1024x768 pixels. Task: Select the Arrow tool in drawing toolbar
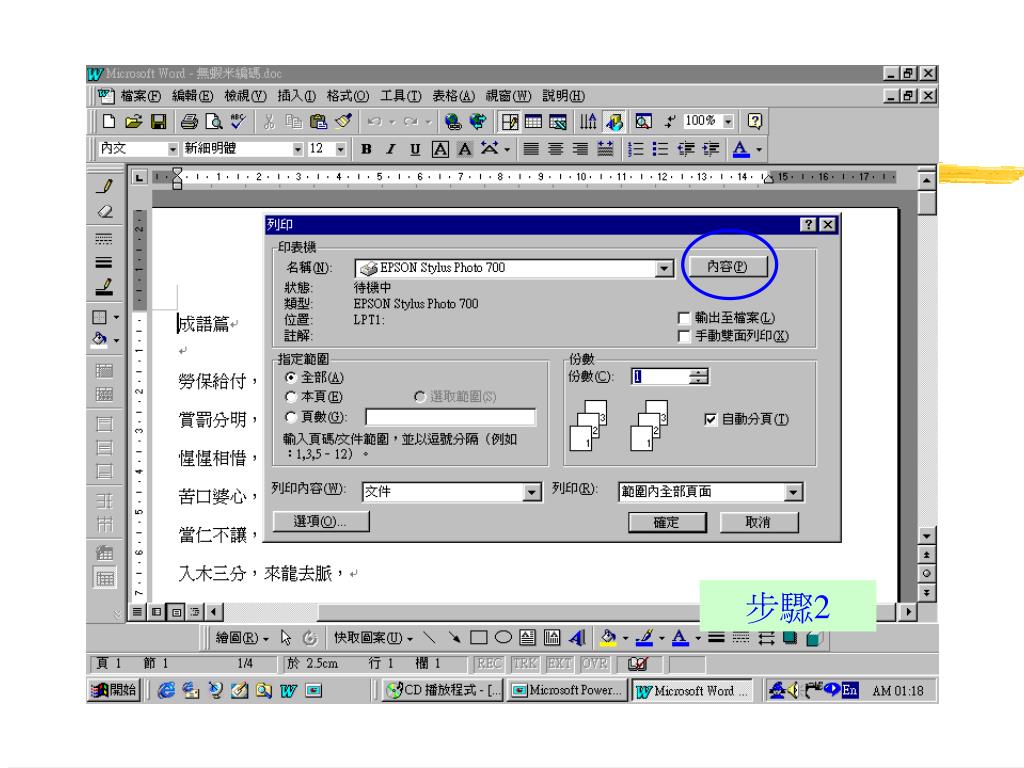[x=455, y=637]
